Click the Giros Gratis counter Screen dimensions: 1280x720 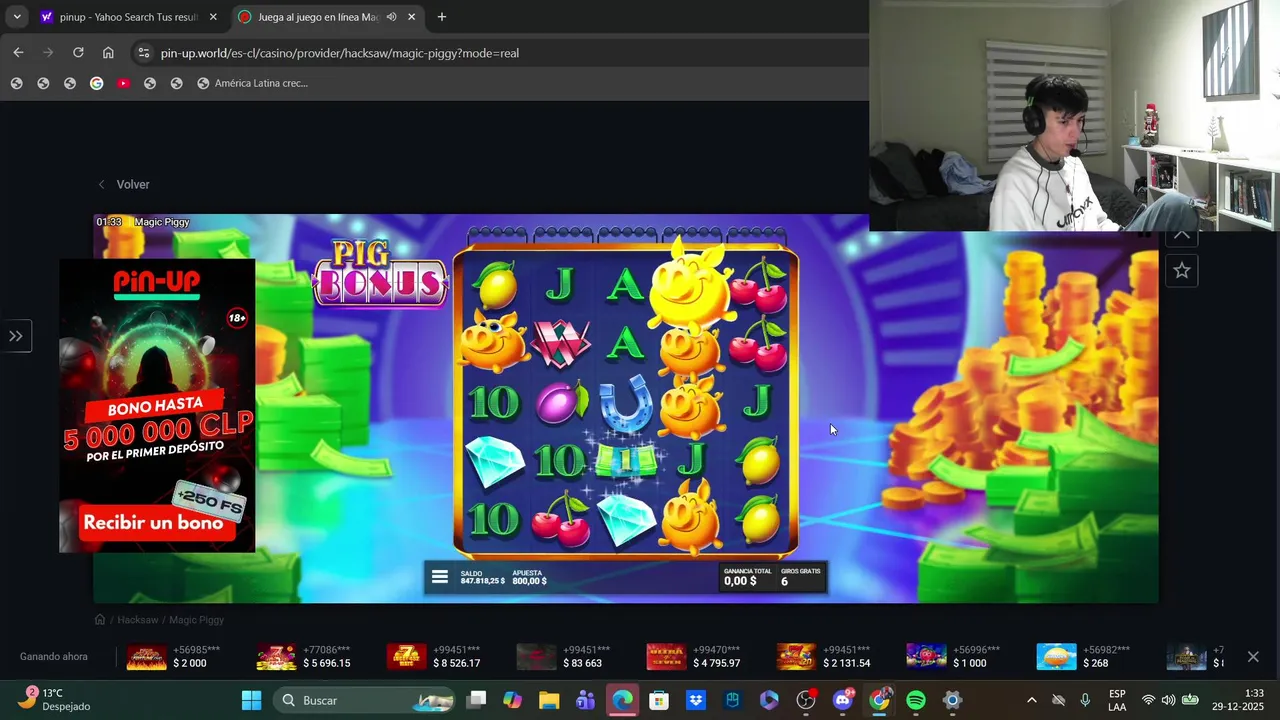[x=800, y=577]
